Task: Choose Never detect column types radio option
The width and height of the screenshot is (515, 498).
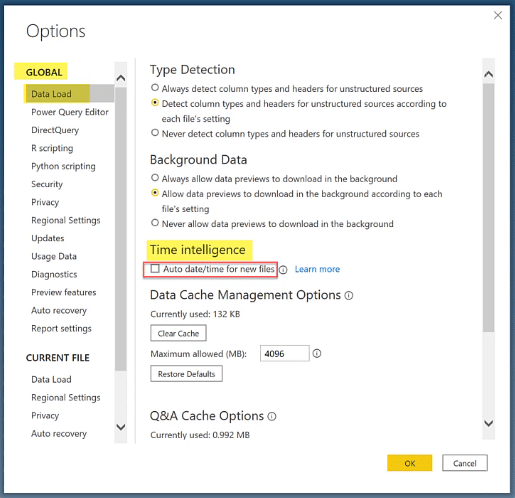Action: click(155, 133)
